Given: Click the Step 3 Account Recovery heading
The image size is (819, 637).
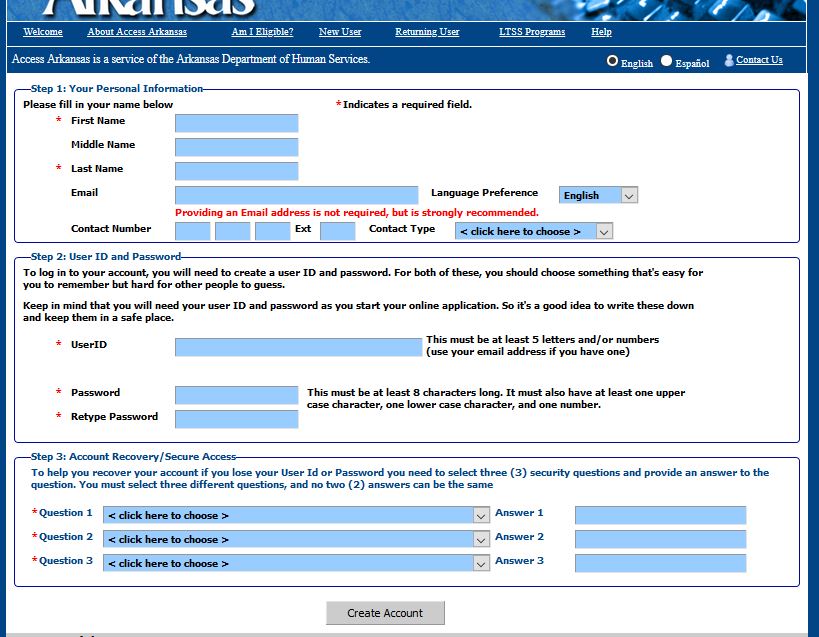Looking at the screenshot, I should 133,456.
